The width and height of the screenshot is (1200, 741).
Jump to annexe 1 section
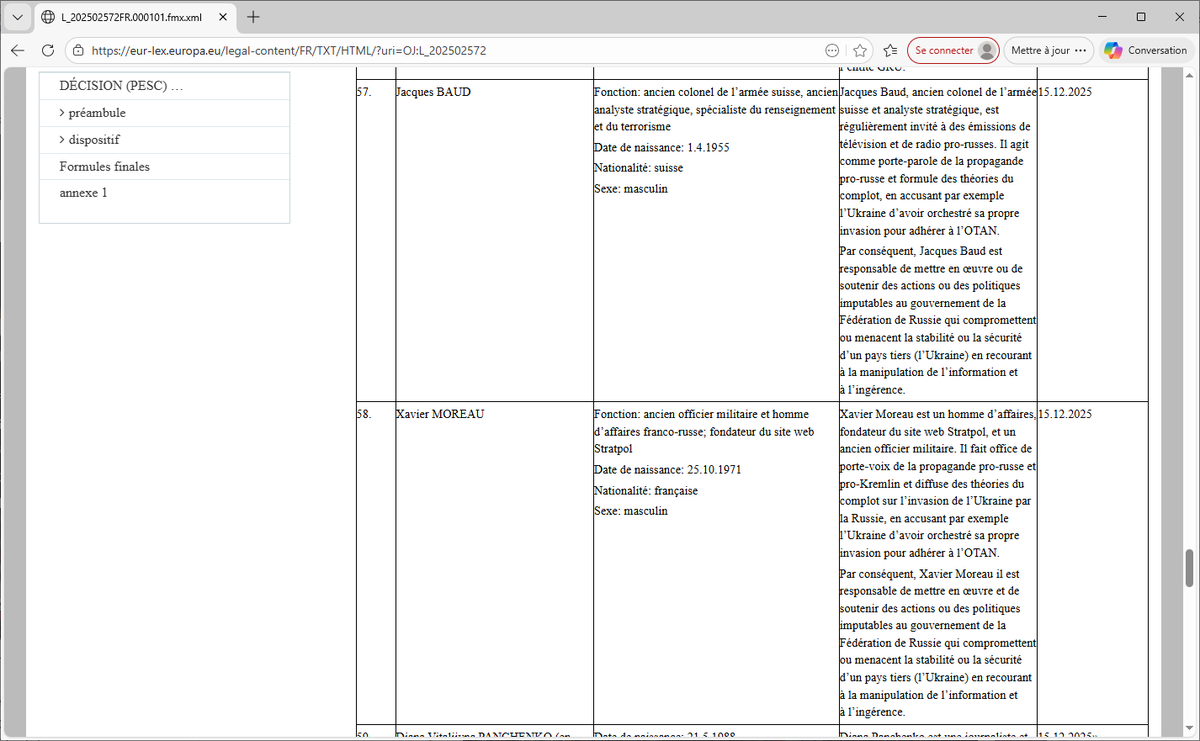83,193
